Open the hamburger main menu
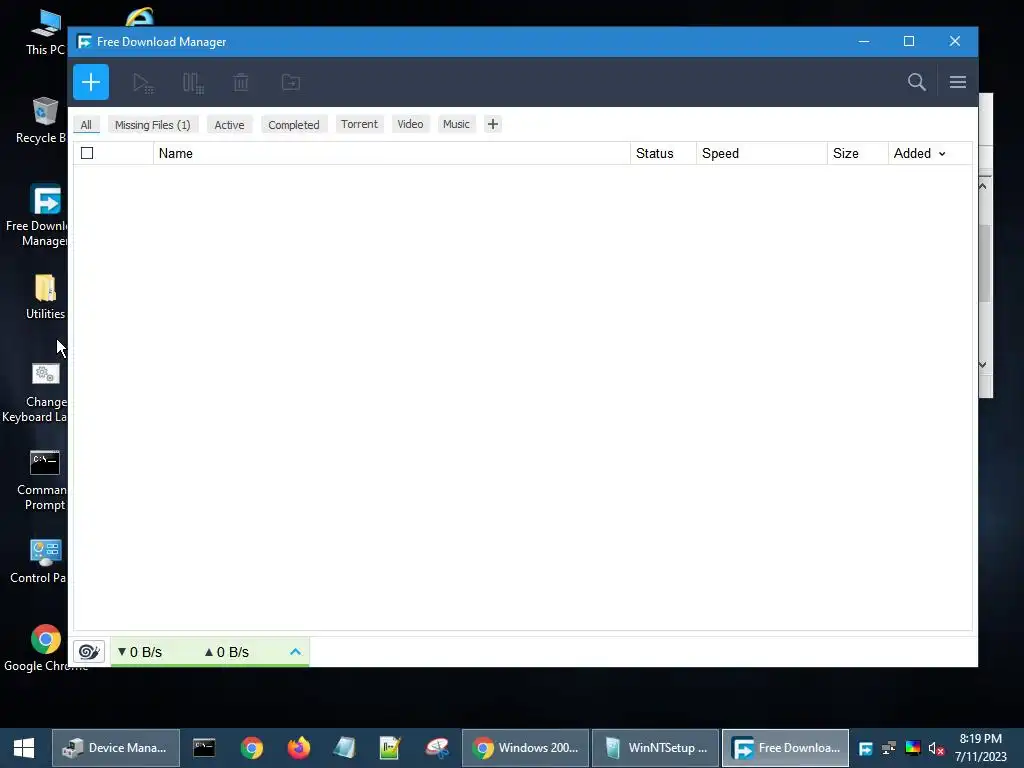Image resolution: width=1024 pixels, height=768 pixels. 957,82
